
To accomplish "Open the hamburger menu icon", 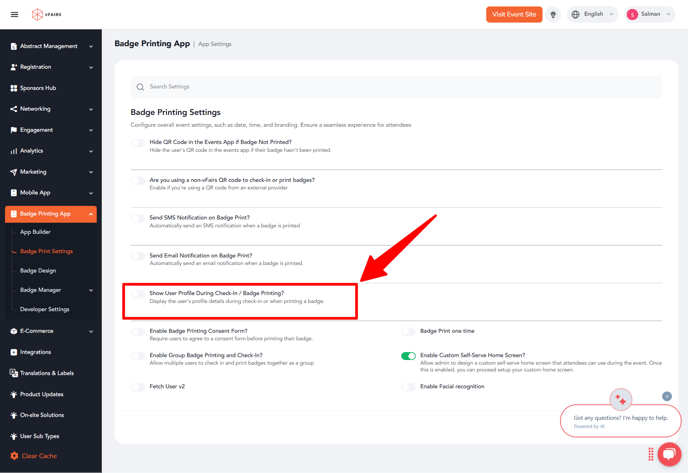I will point(14,15).
